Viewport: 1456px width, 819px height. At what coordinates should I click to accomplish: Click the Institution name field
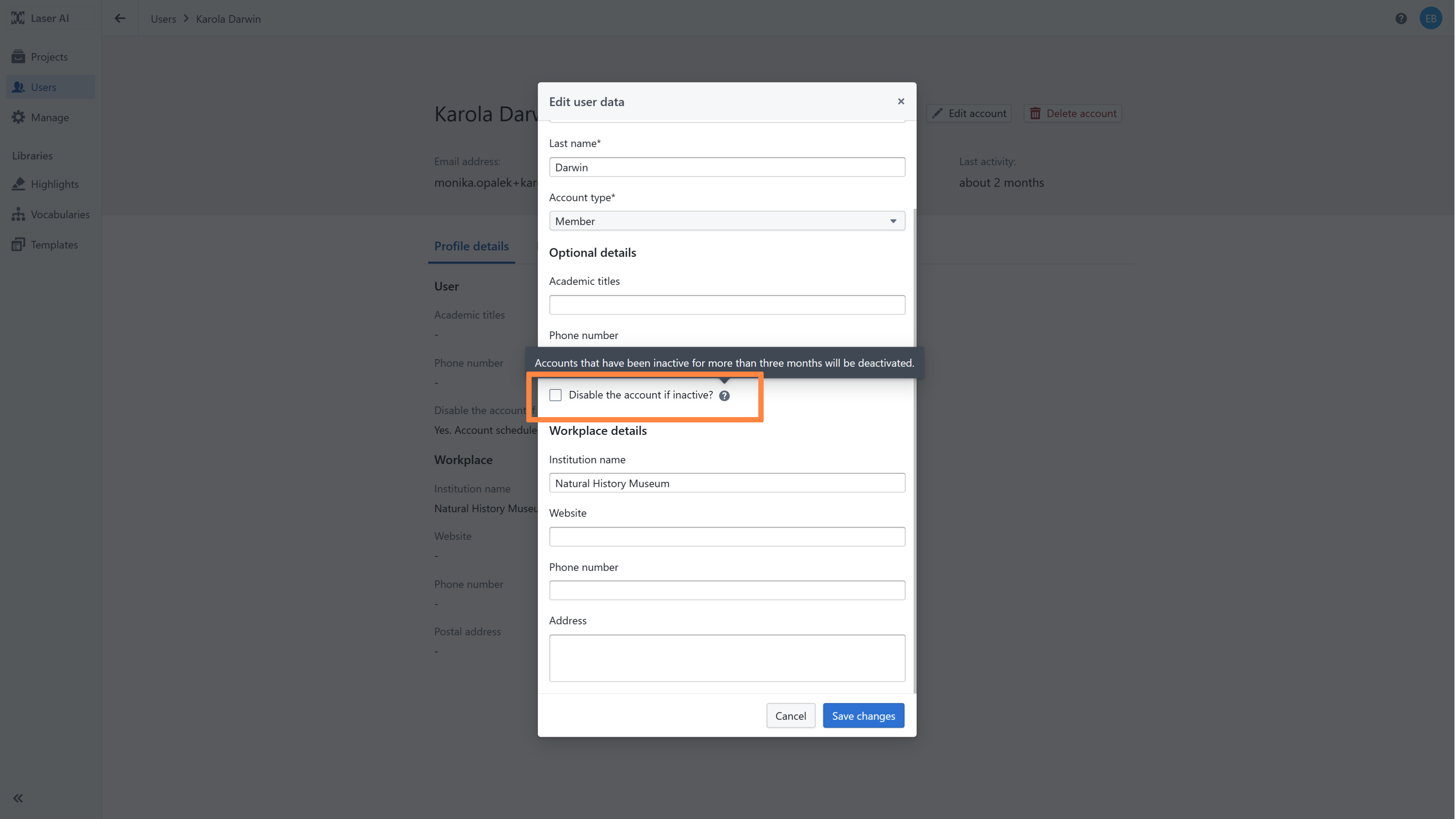click(x=726, y=483)
